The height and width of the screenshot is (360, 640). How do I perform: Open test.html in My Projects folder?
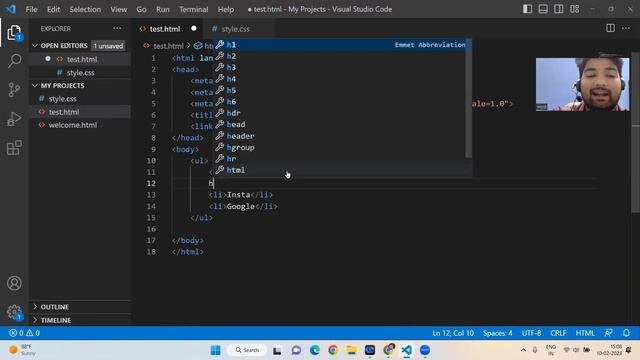point(80,112)
